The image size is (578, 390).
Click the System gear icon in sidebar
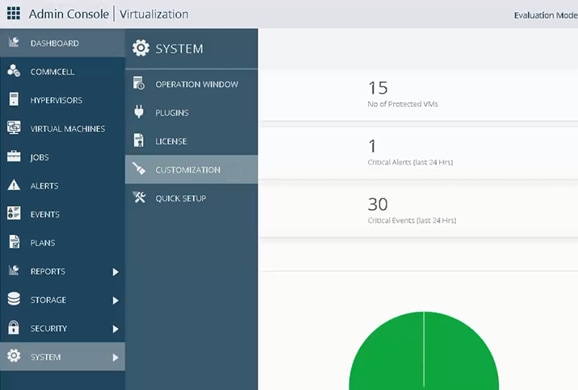tap(14, 356)
